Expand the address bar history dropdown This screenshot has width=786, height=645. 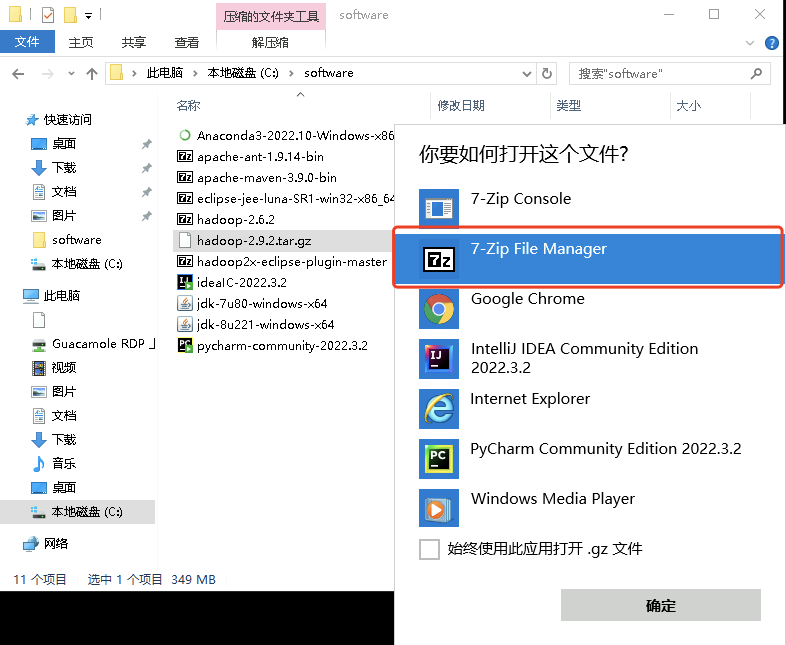coord(526,74)
